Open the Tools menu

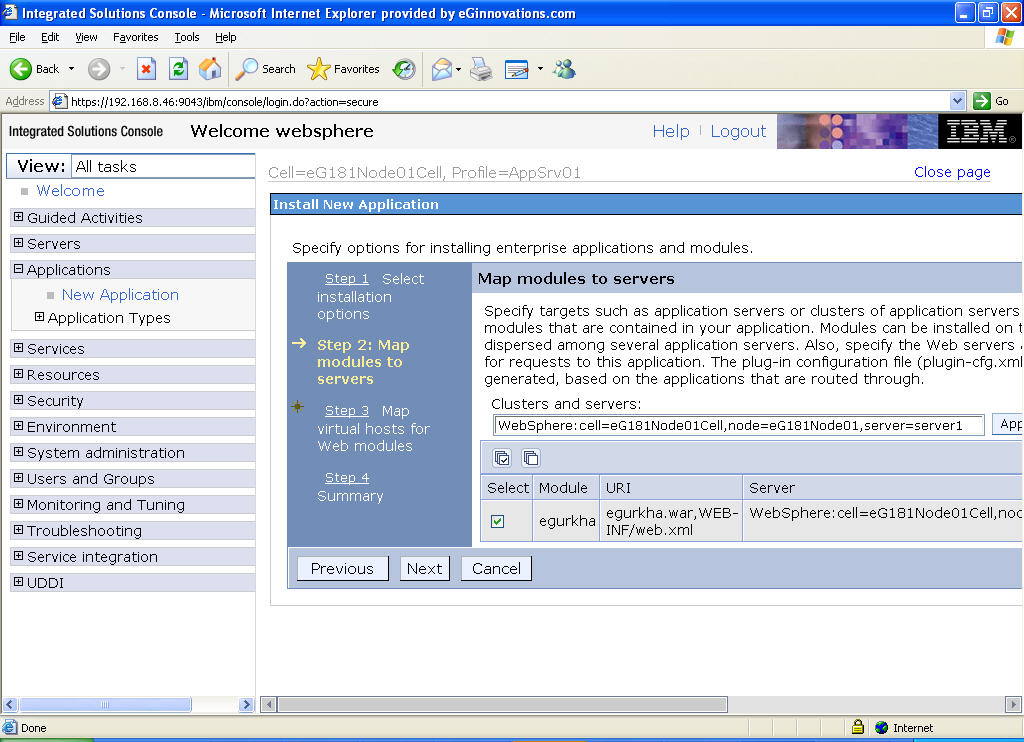pos(187,37)
